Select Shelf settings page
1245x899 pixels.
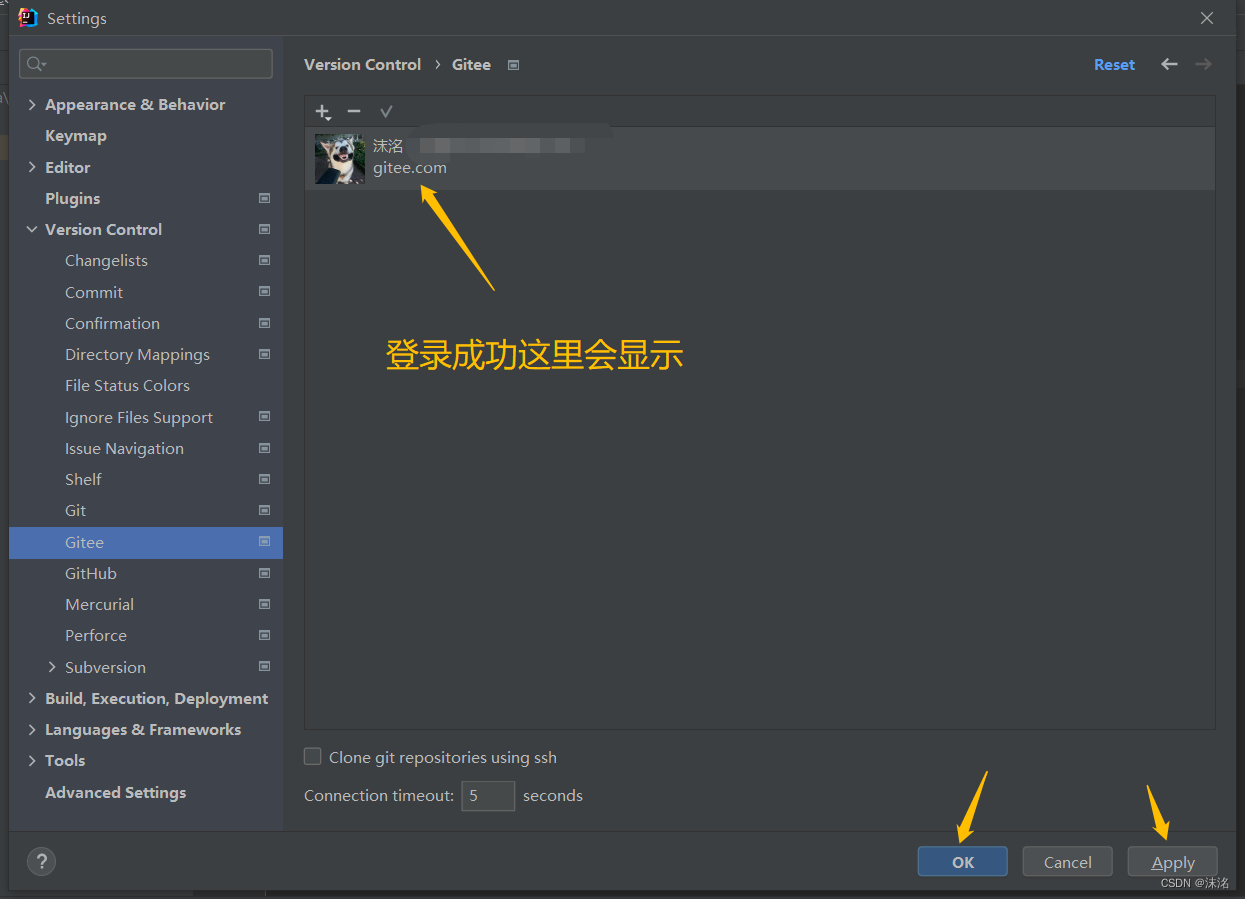[83, 479]
